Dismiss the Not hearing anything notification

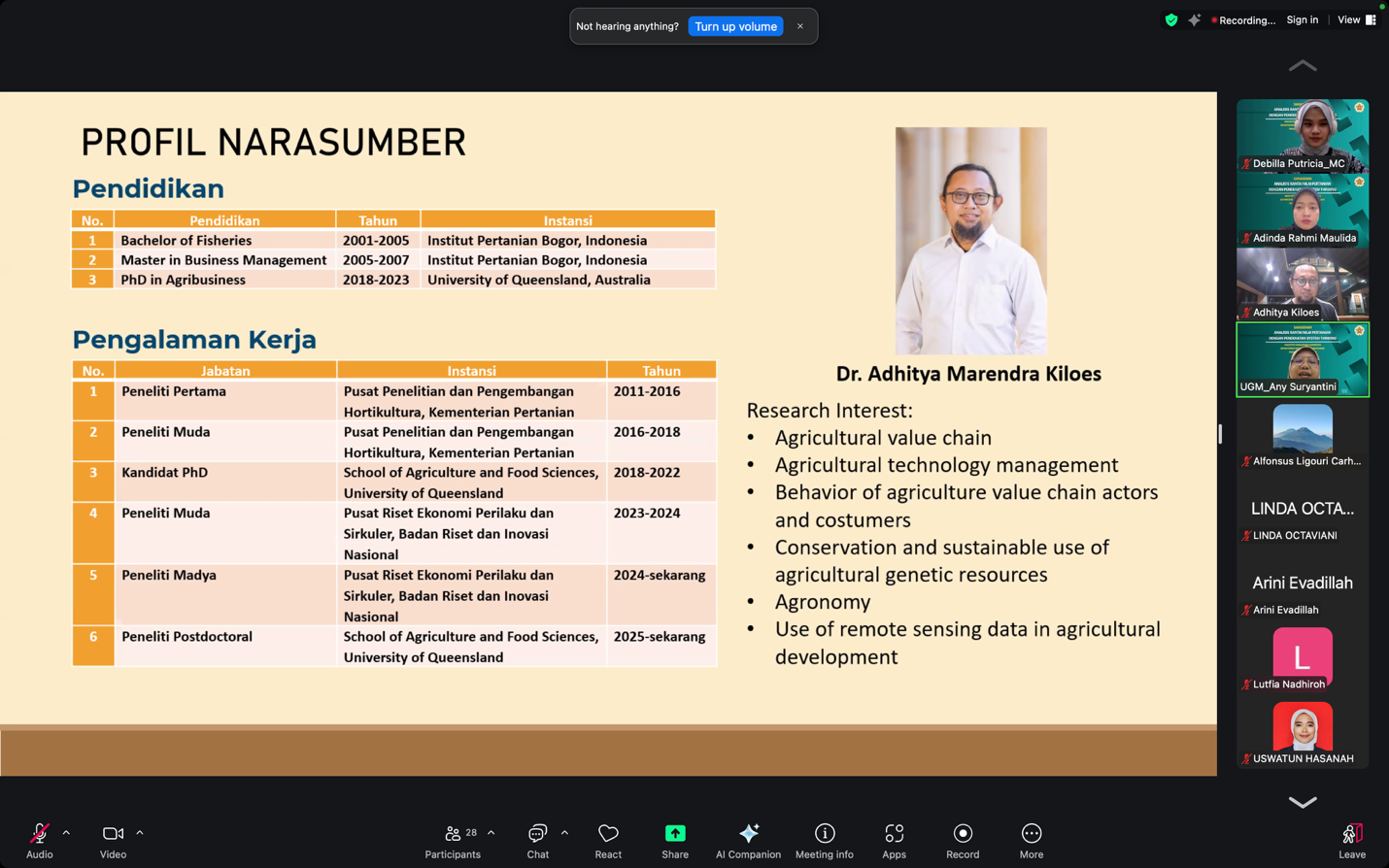tap(800, 26)
